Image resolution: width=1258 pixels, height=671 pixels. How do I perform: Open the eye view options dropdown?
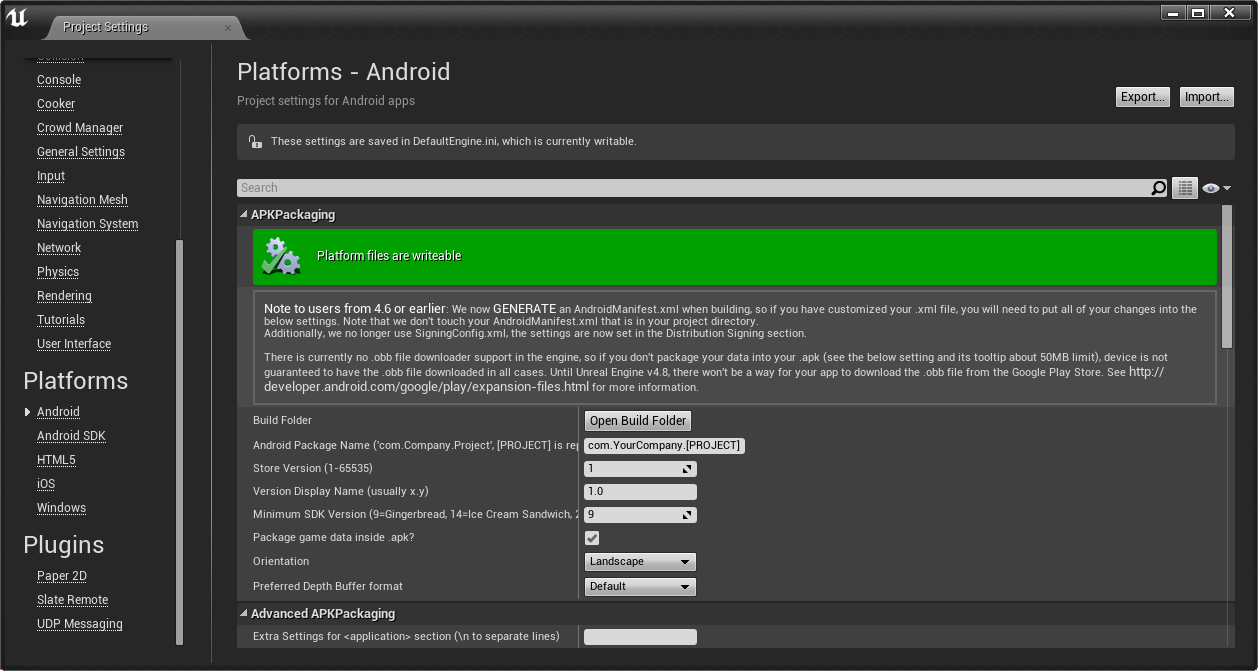tap(1216, 188)
